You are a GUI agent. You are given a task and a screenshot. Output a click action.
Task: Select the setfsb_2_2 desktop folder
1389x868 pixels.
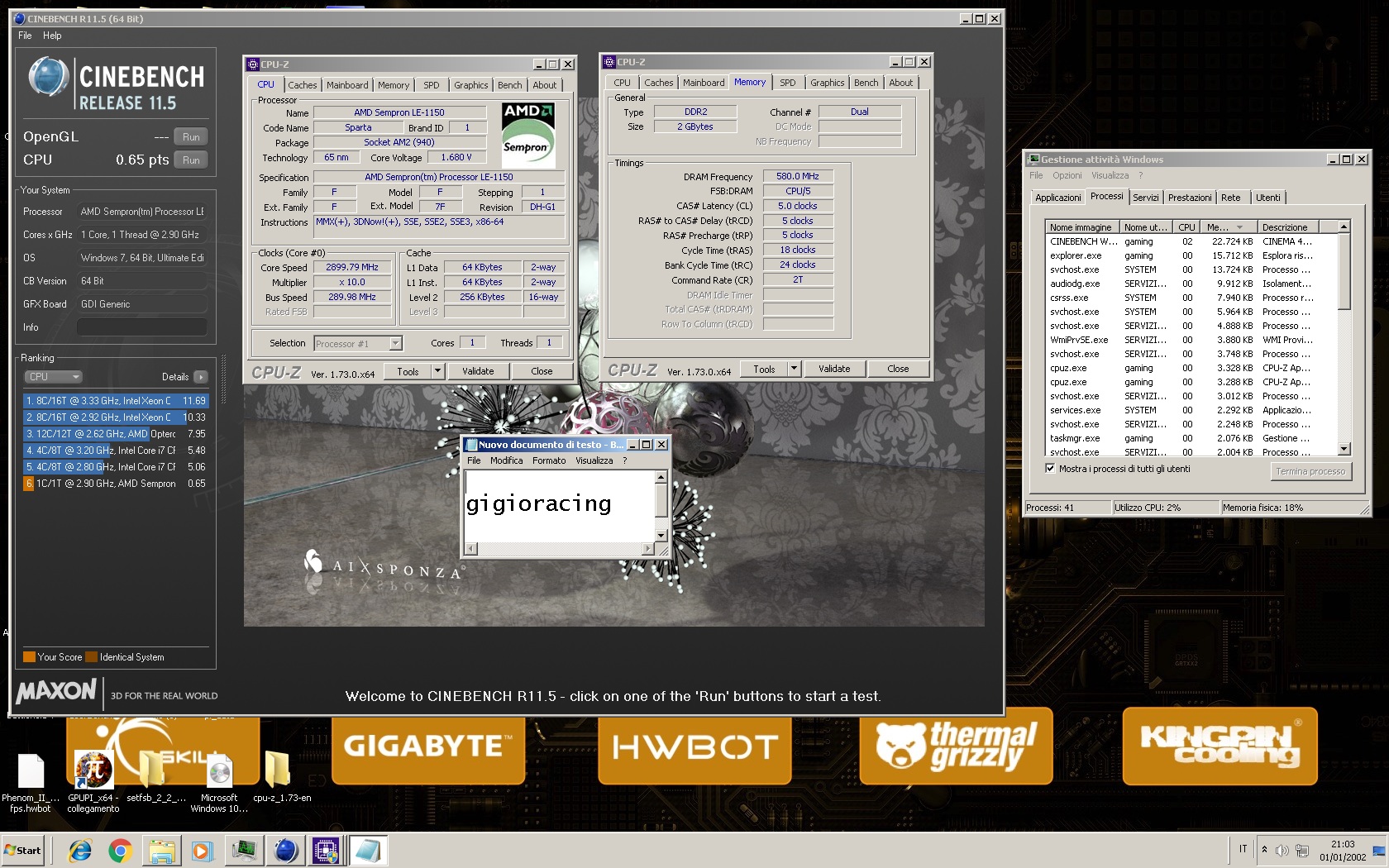point(155,778)
